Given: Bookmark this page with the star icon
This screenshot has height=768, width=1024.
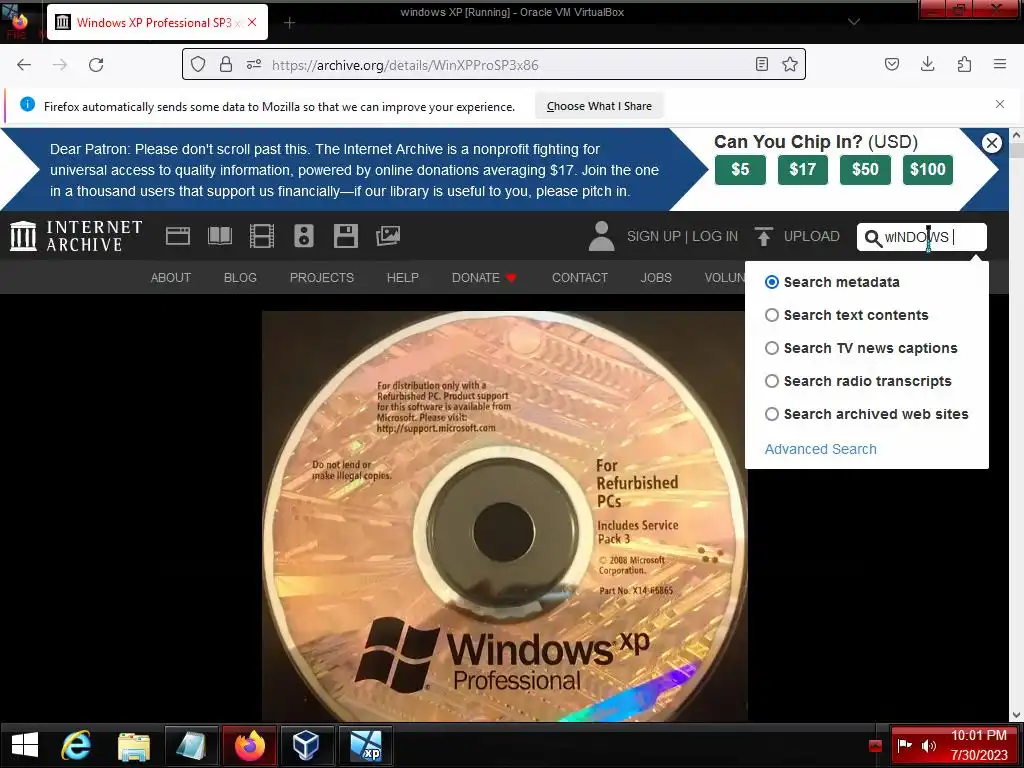Looking at the screenshot, I should tap(790, 64).
